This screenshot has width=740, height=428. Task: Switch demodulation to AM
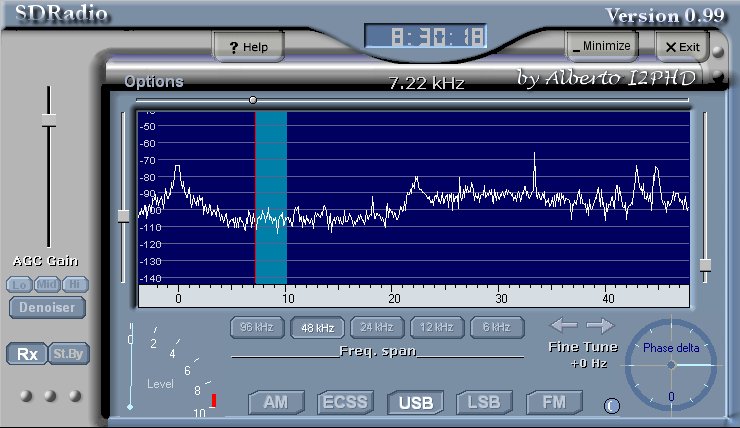point(275,403)
